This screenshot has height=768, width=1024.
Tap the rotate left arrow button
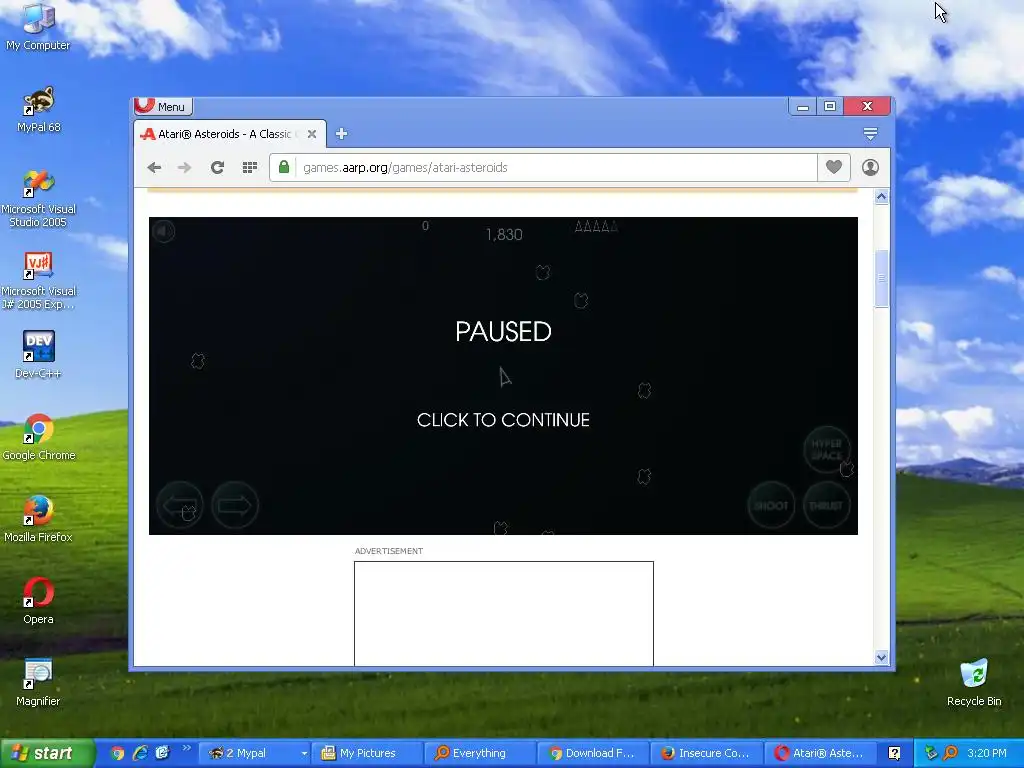click(180, 505)
